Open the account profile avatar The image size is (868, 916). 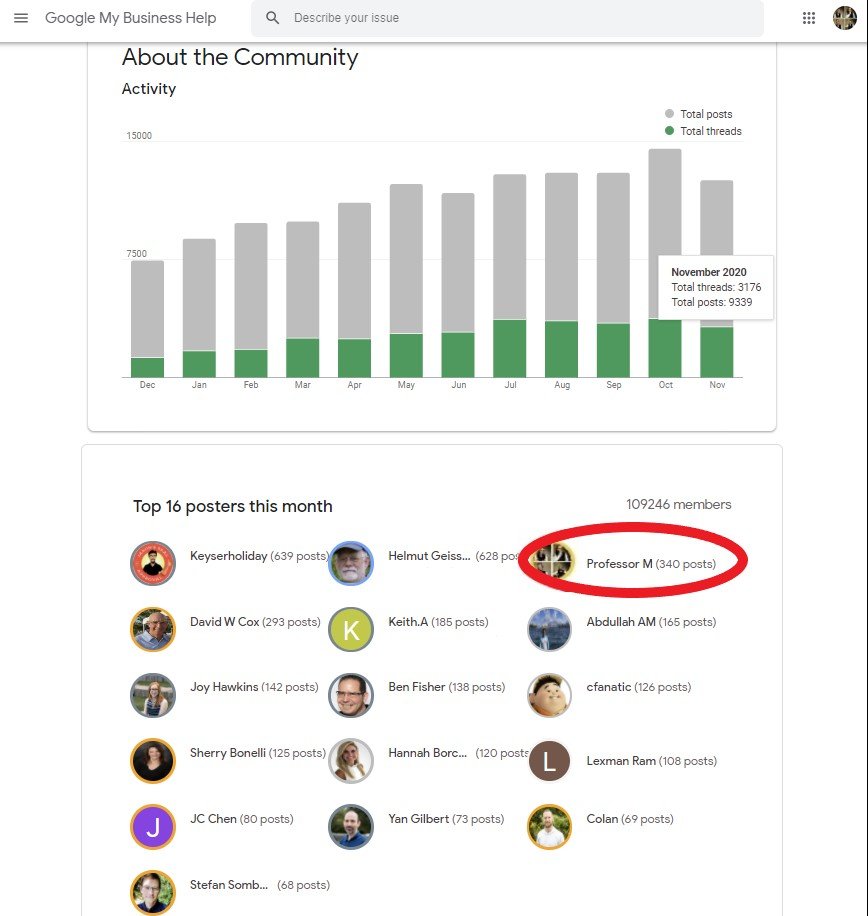point(844,18)
